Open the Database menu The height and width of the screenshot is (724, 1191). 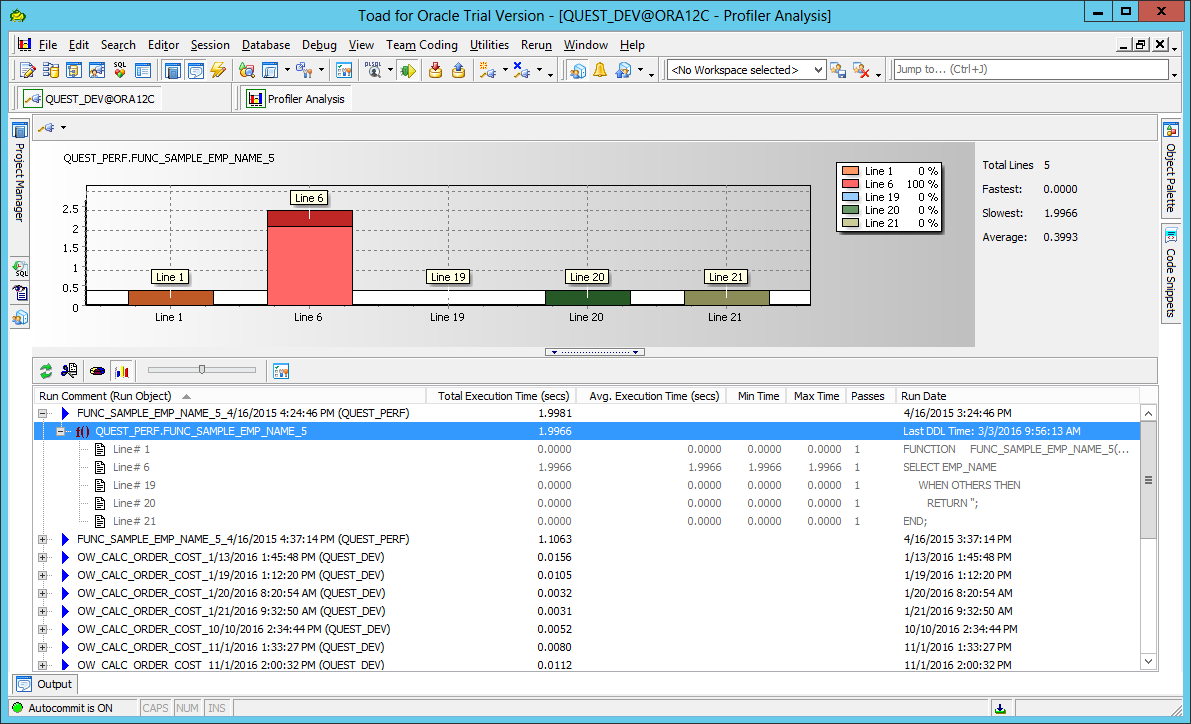[x=266, y=45]
